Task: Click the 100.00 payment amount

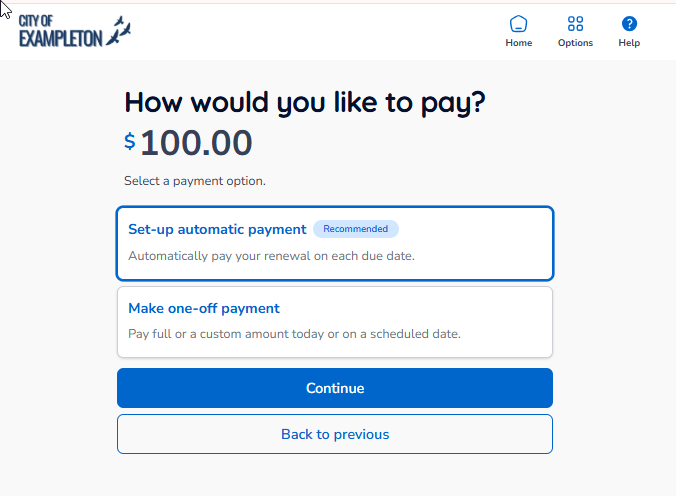Action: click(196, 144)
